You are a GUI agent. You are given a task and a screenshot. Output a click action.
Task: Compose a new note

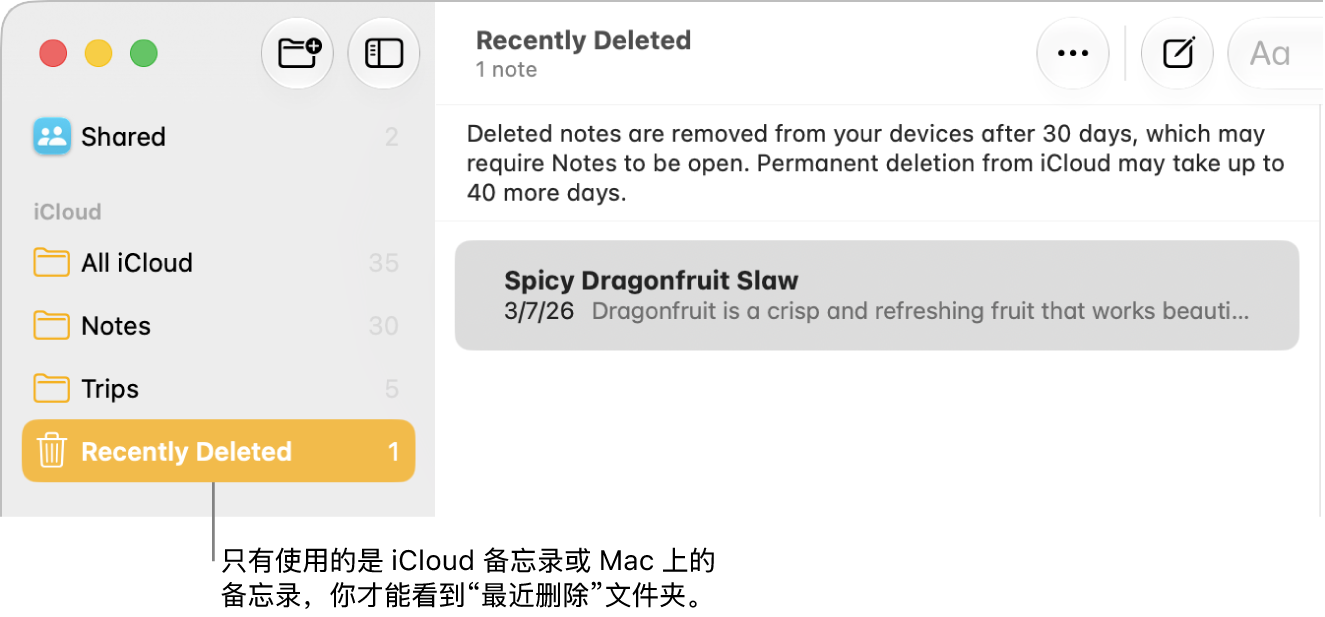coord(1178,53)
